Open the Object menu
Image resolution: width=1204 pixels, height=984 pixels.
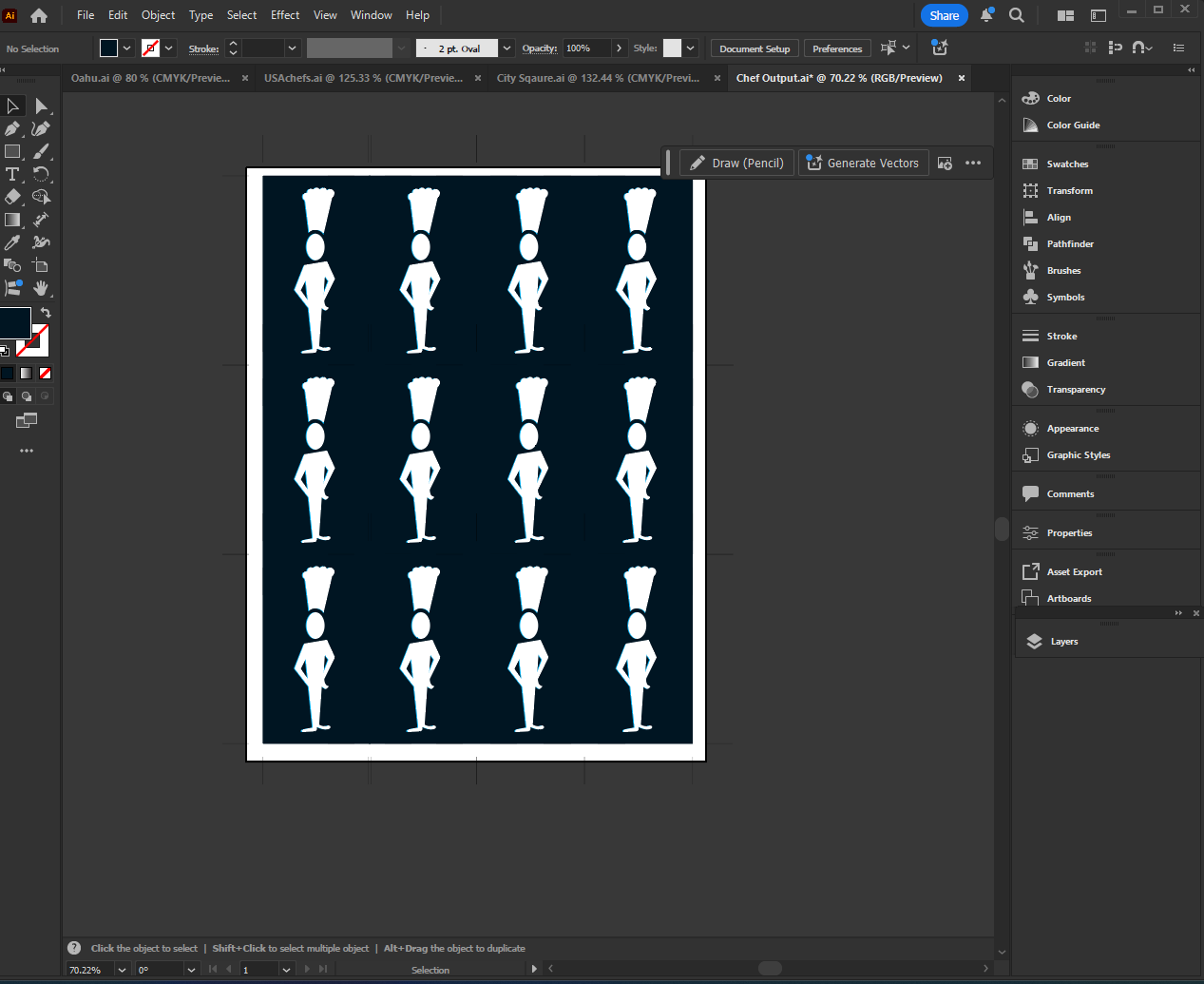click(158, 14)
